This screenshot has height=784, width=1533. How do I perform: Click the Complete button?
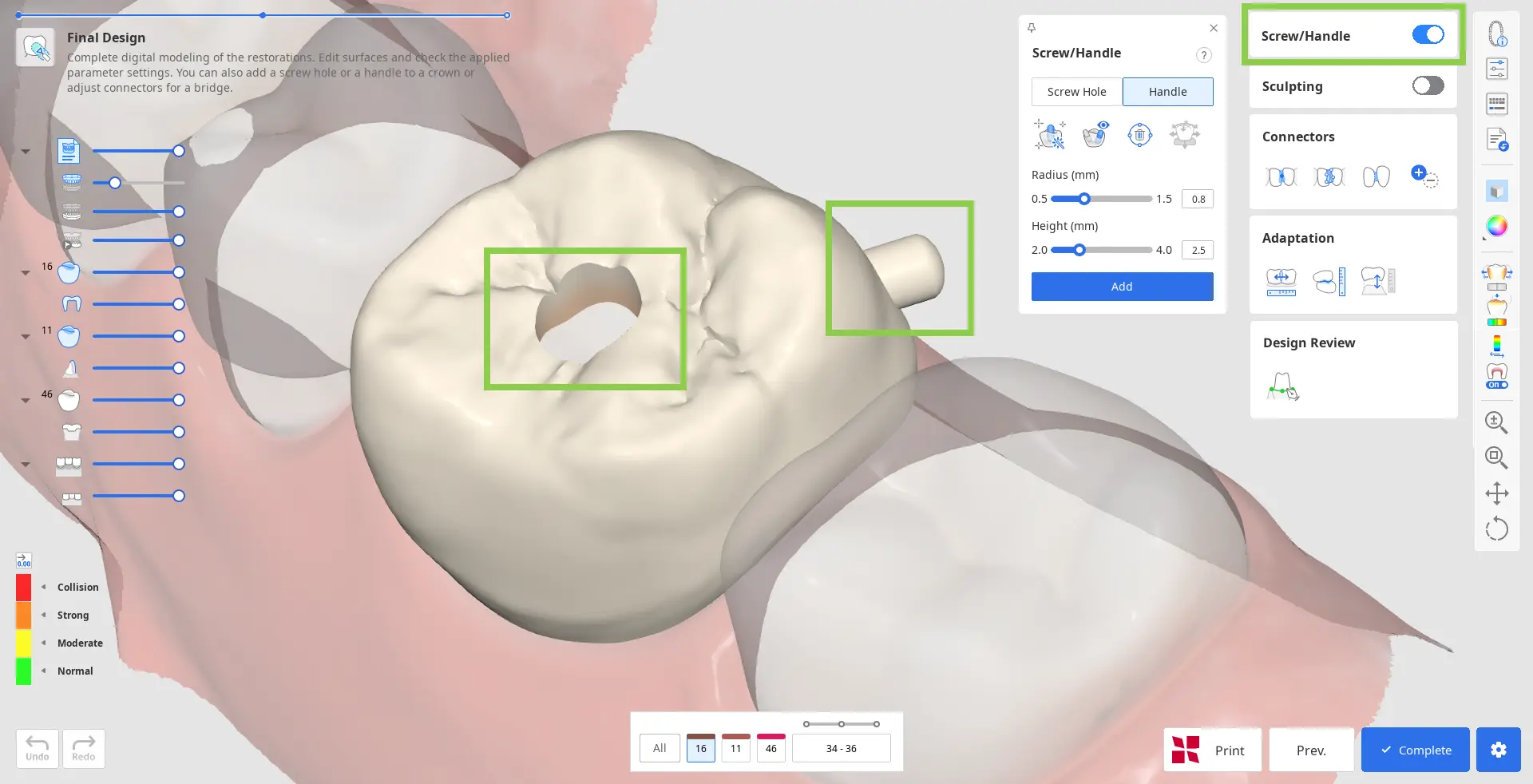tap(1415, 750)
